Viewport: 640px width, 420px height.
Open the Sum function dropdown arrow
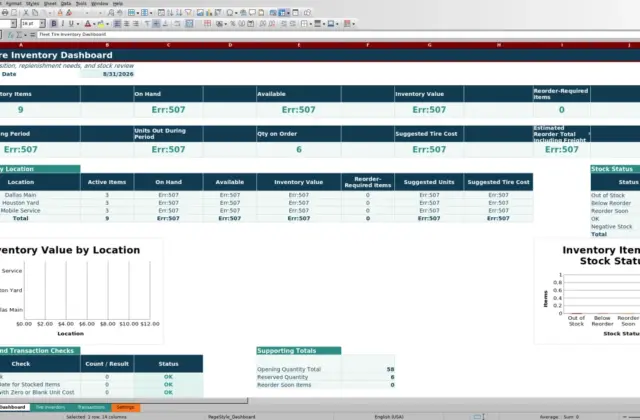pos(25,35)
